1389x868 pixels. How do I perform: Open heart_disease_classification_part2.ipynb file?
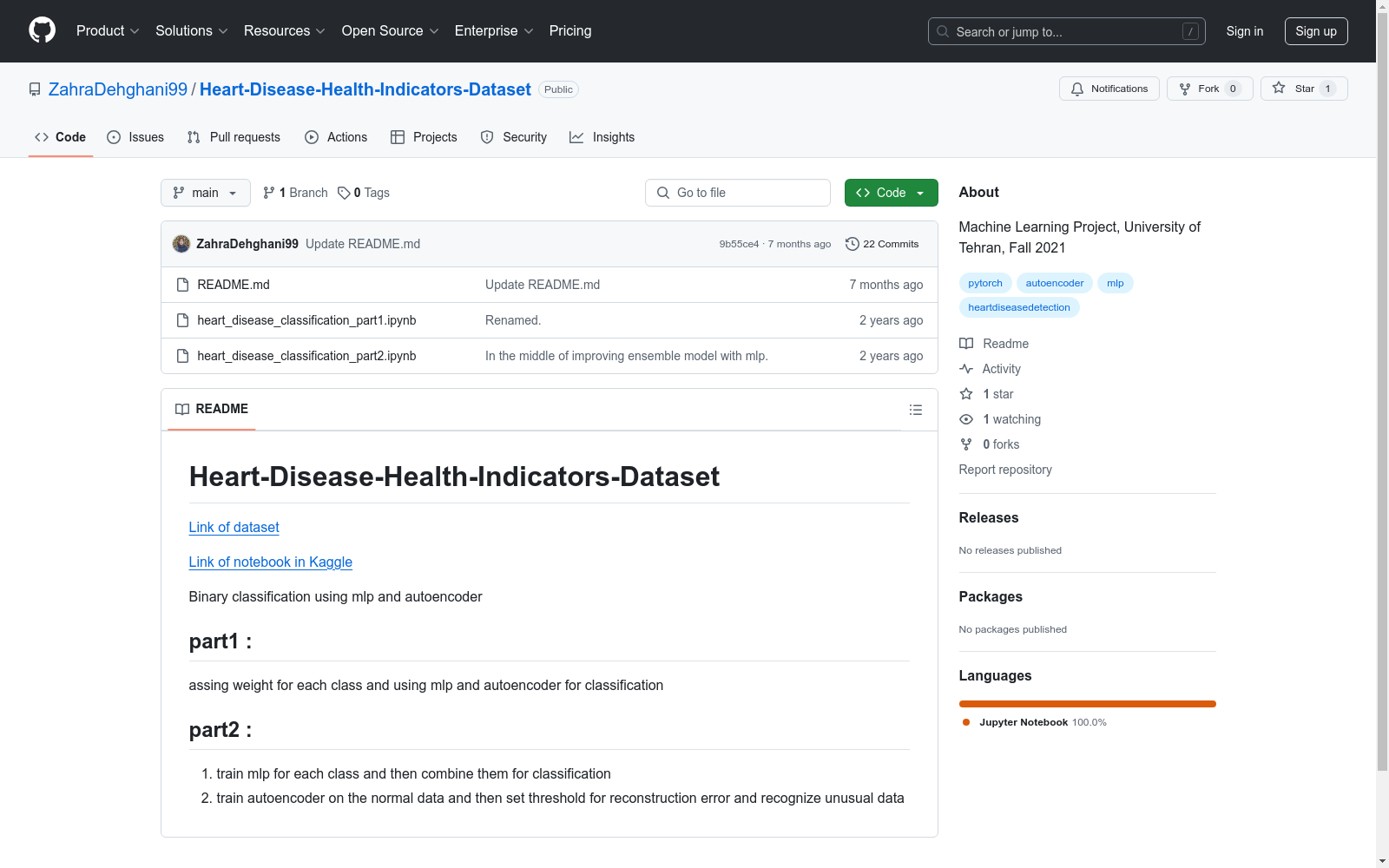(x=307, y=356)
